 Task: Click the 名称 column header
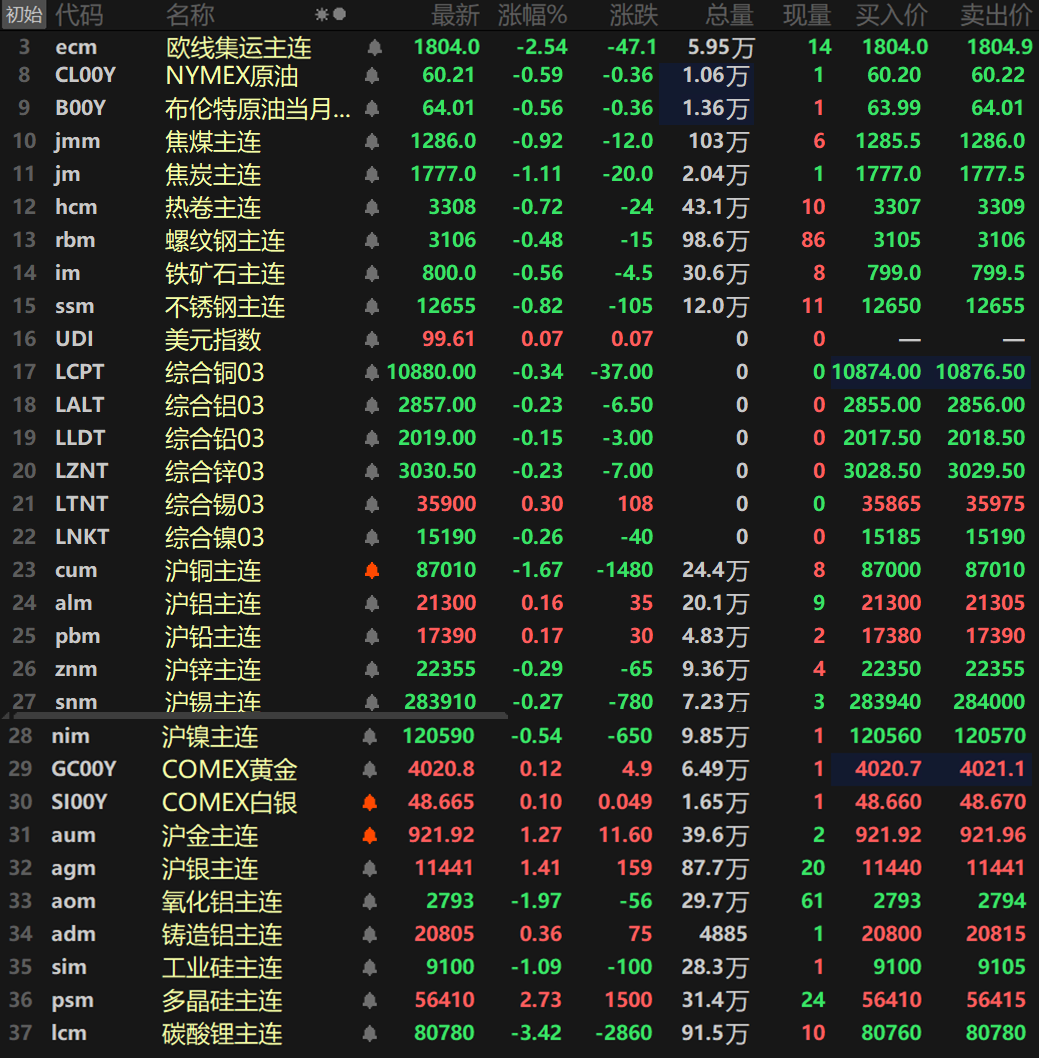click(x=190, y=15)
